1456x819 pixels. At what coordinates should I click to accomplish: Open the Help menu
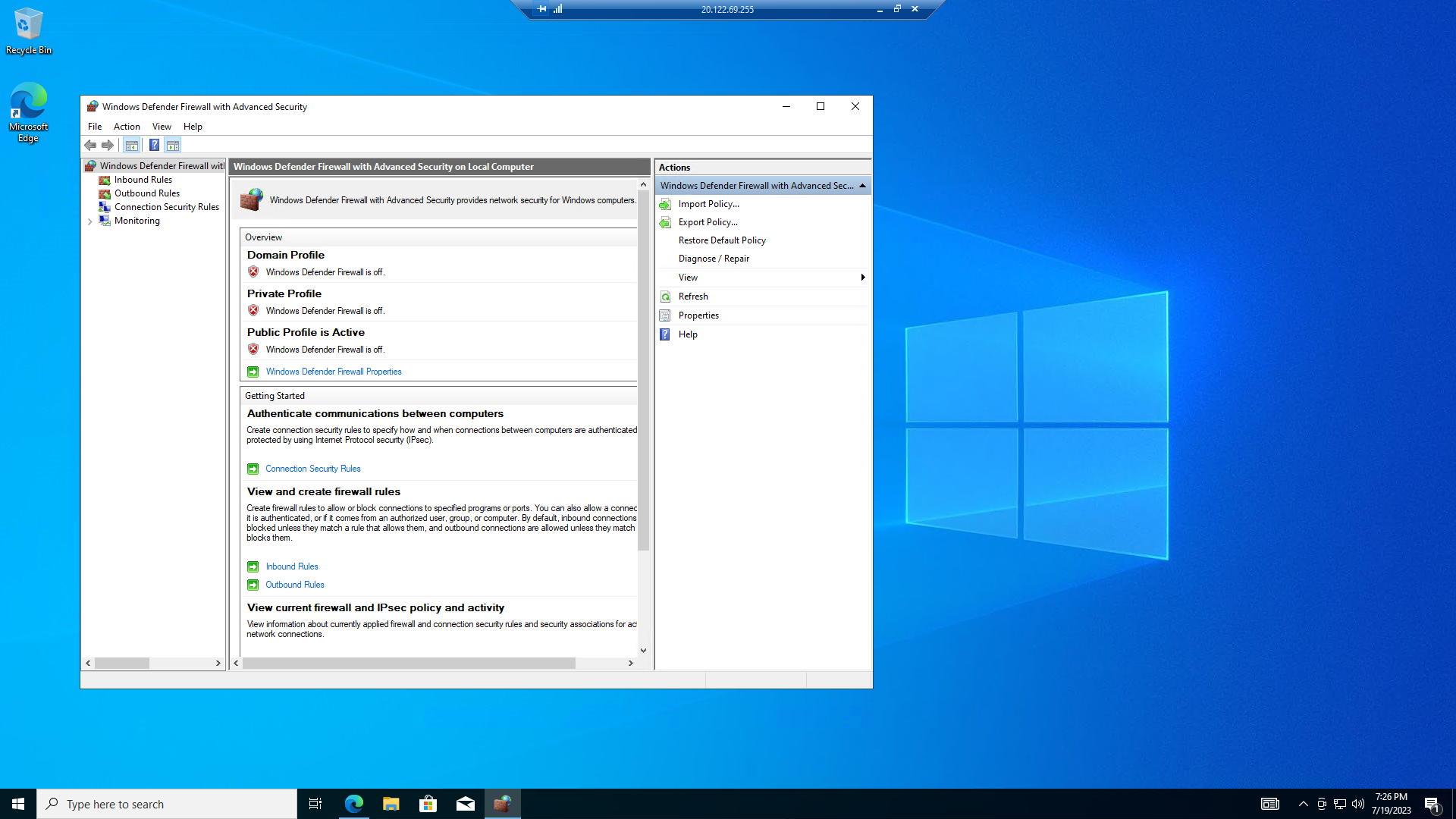coord(193,127)
